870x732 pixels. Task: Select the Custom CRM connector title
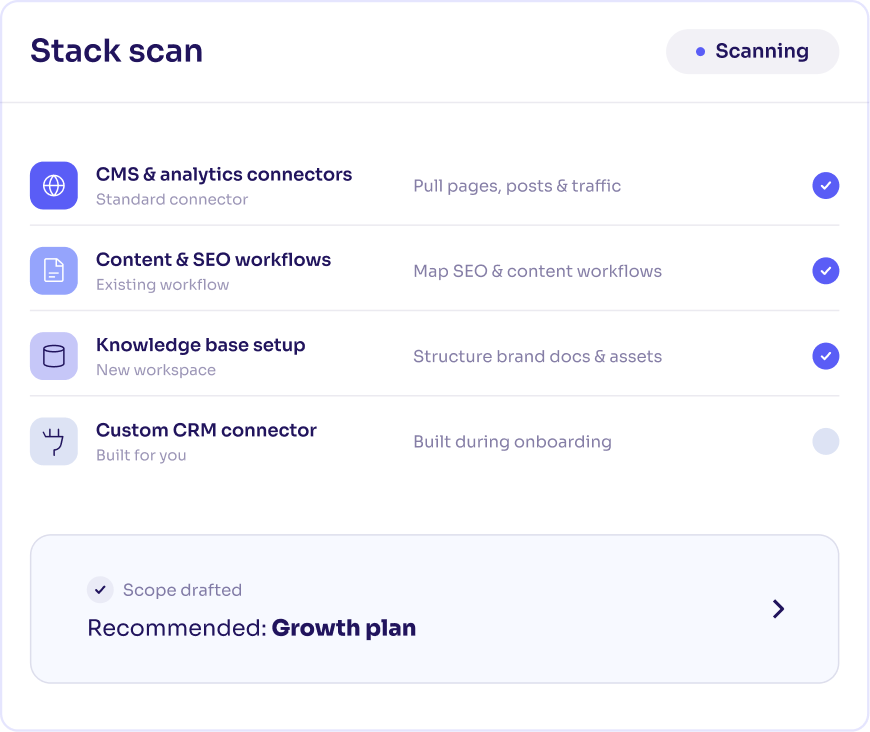coord(206,431)
